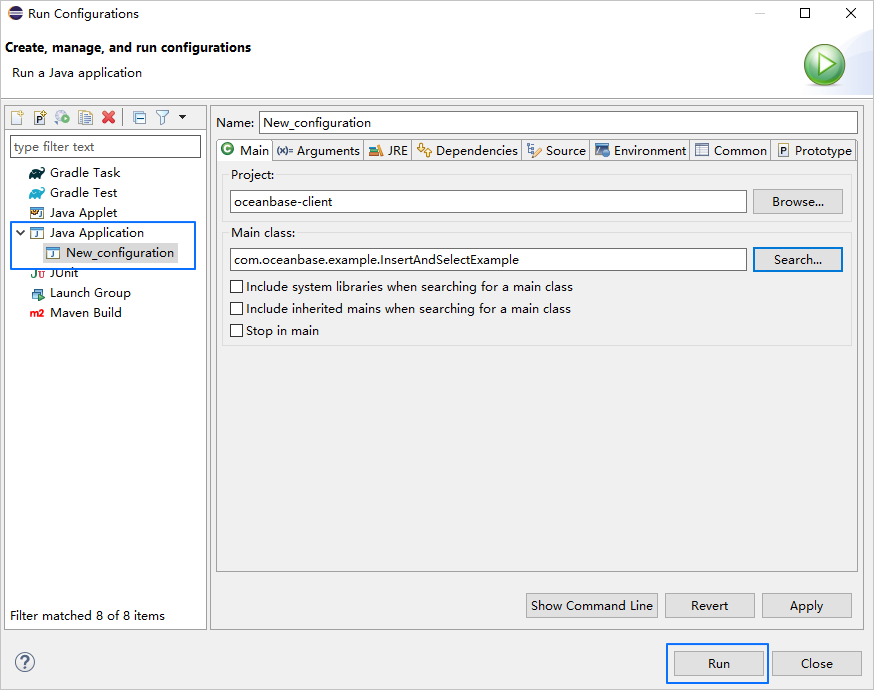The width and height of the screenshot is (874, 690).
Task: Select the Gradle Task configuration type
Action: coord(84,173)
